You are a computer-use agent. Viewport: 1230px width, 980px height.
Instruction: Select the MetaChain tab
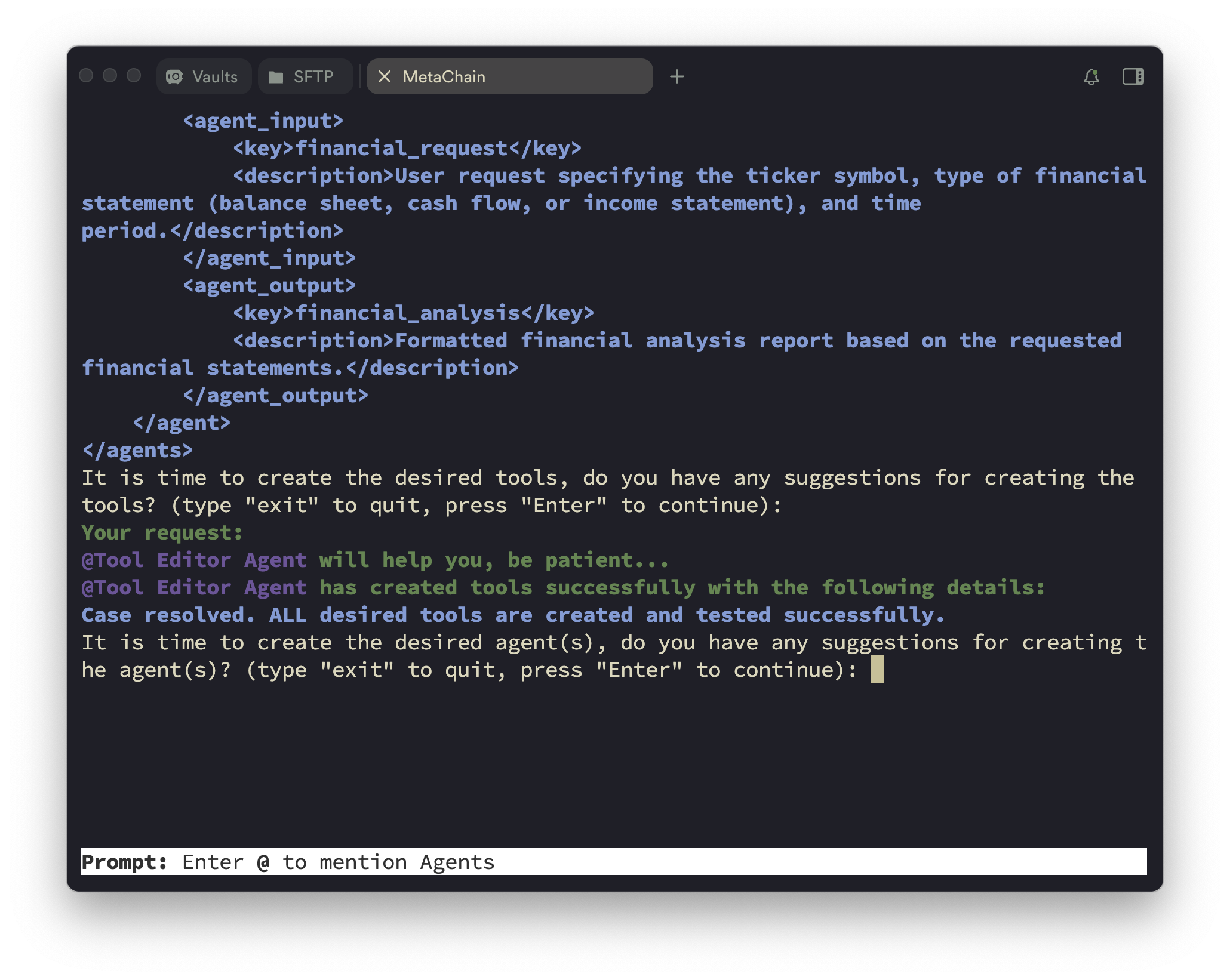point(444,76)
